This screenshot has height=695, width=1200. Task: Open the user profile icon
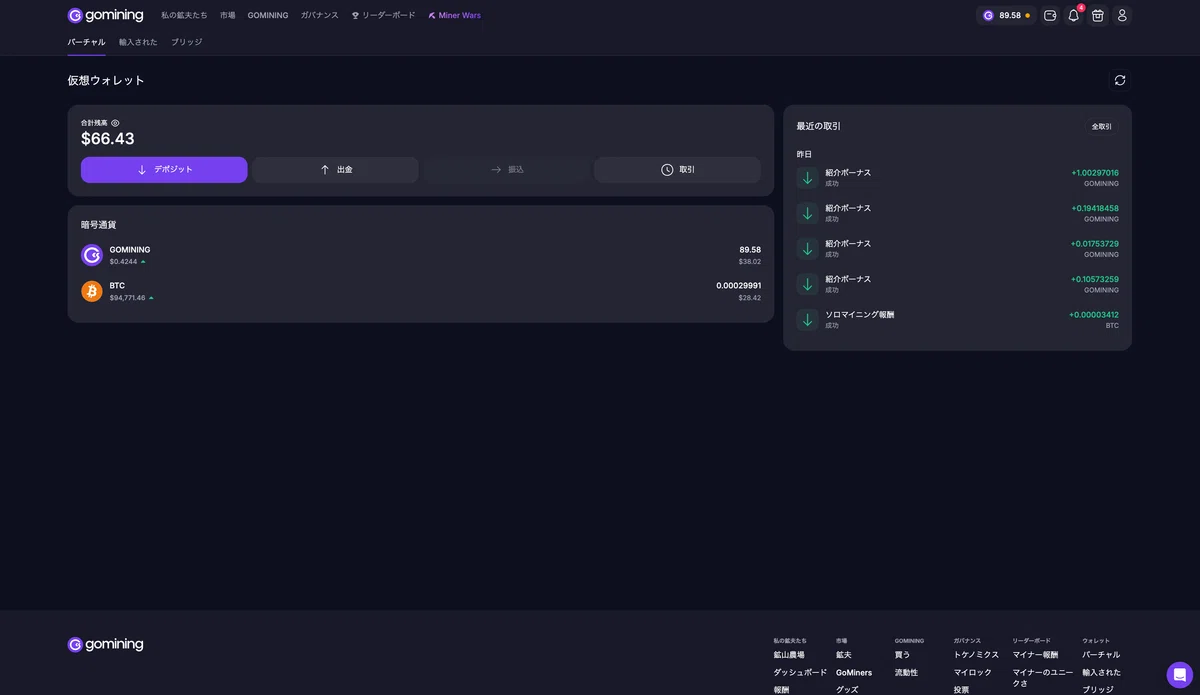click(1122, 15)
